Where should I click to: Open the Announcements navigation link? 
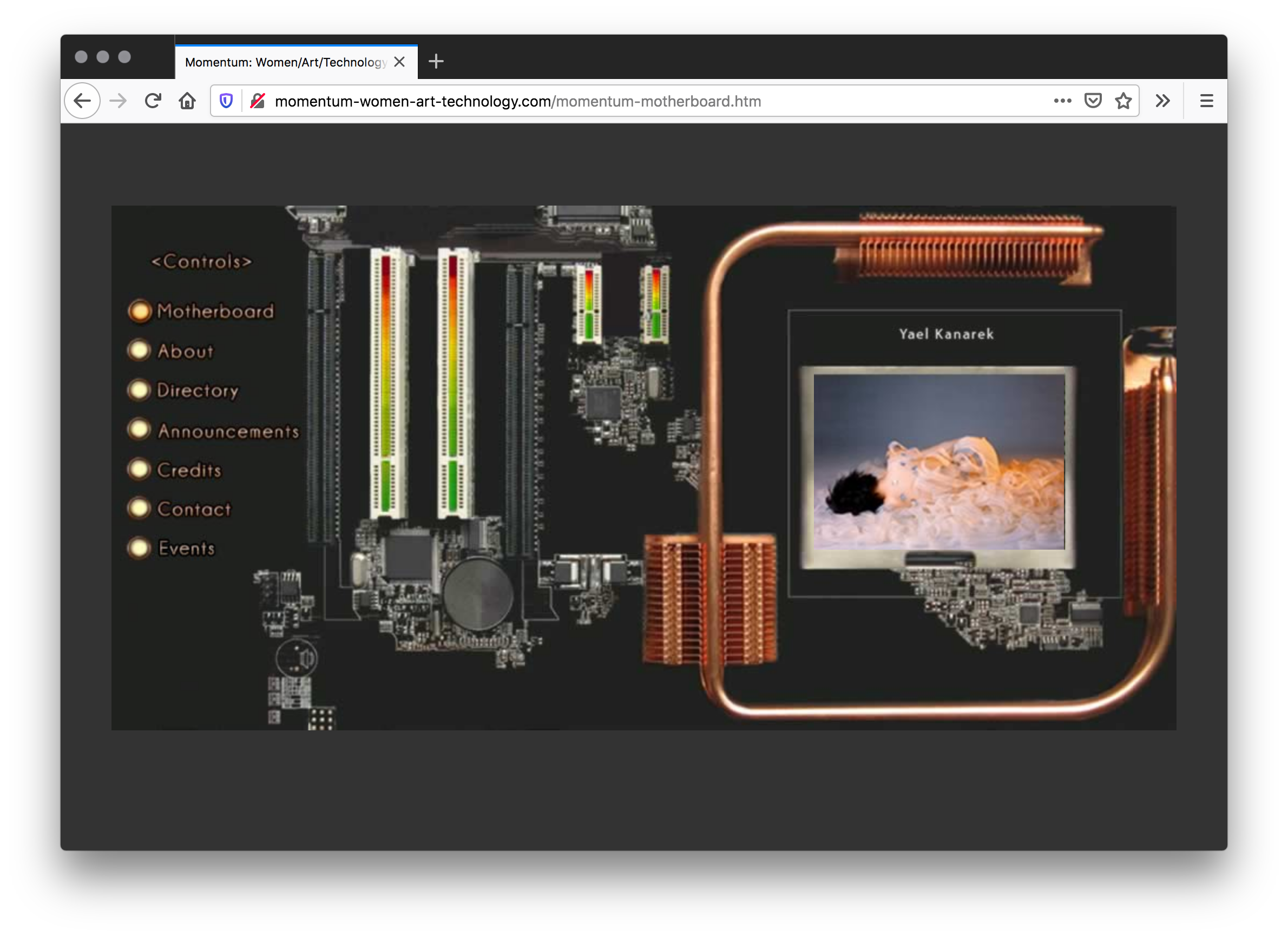pos(228,431)
